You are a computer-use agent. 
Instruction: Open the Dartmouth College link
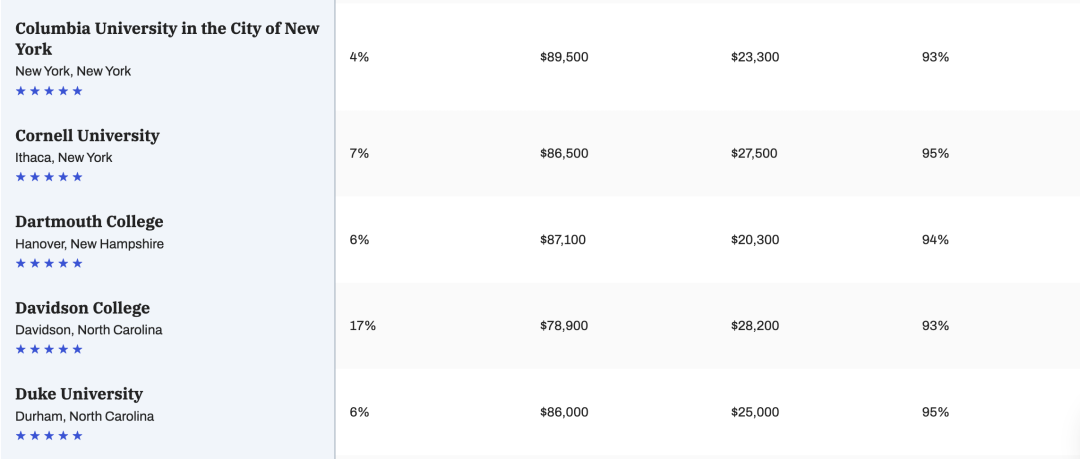point(90,222)
